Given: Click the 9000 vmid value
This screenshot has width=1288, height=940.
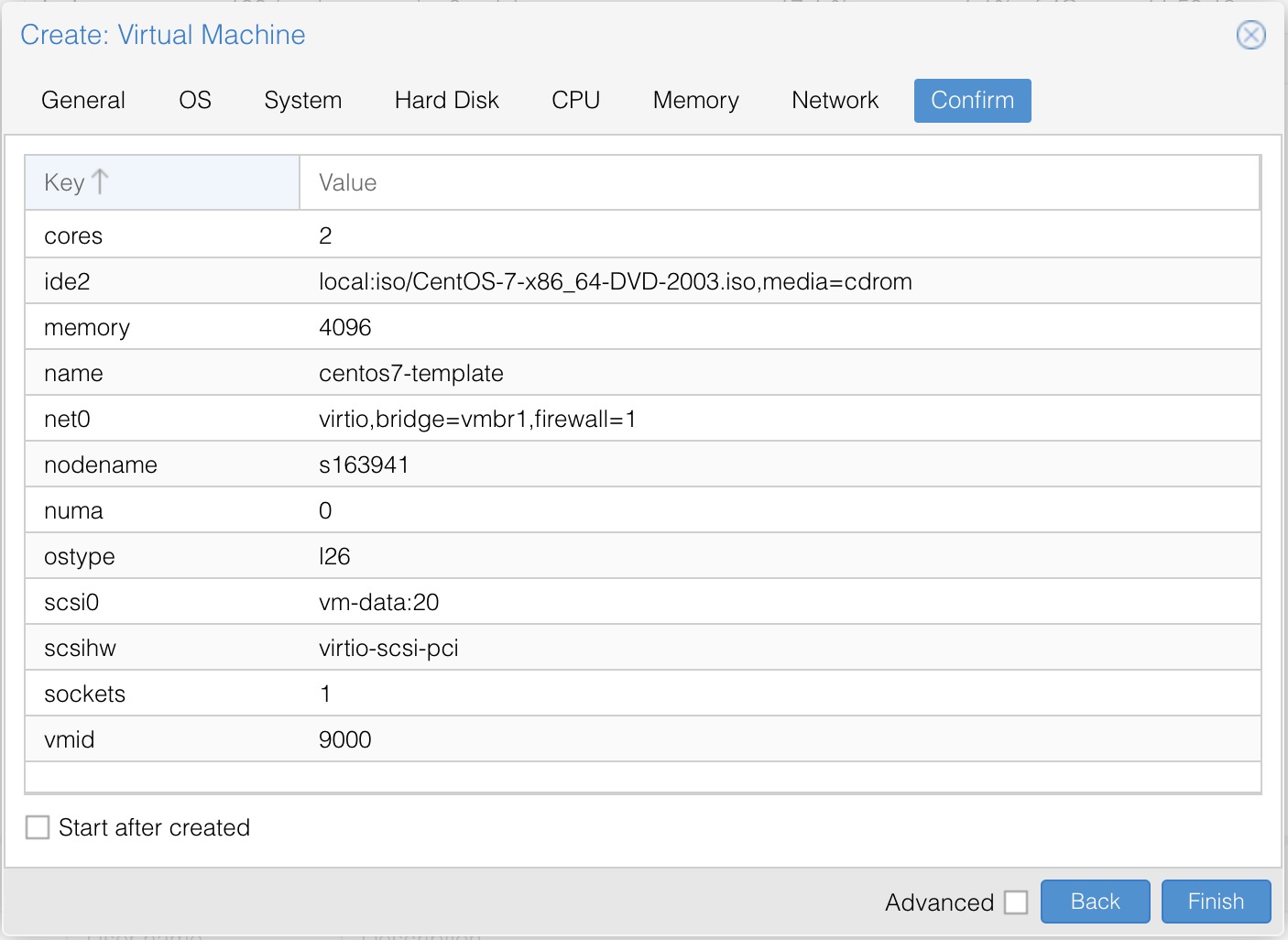Looking at the screenshot, I should tap(345, 739).
